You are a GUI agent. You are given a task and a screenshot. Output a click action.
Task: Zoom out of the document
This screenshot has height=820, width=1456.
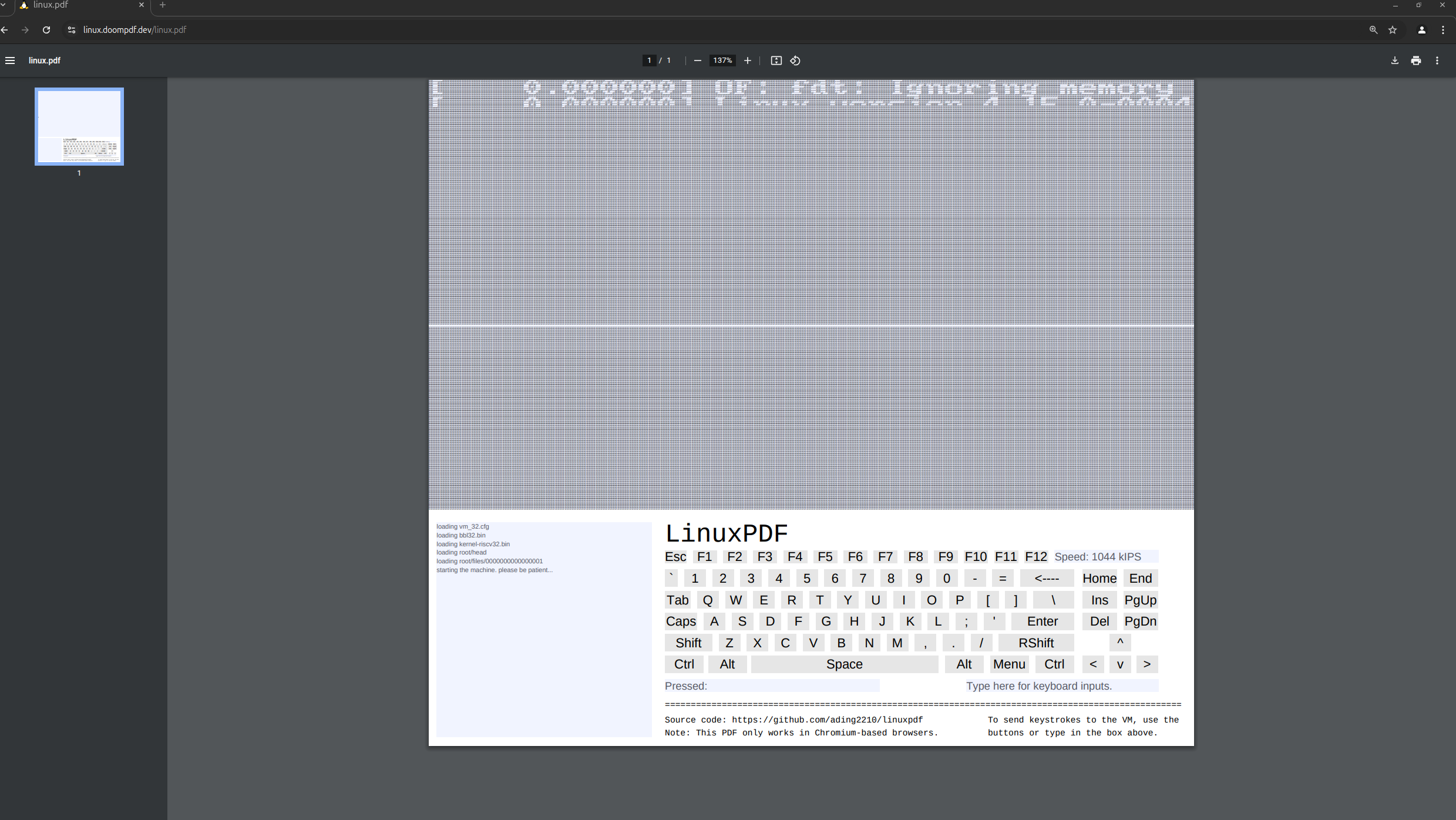pos(697,60)
